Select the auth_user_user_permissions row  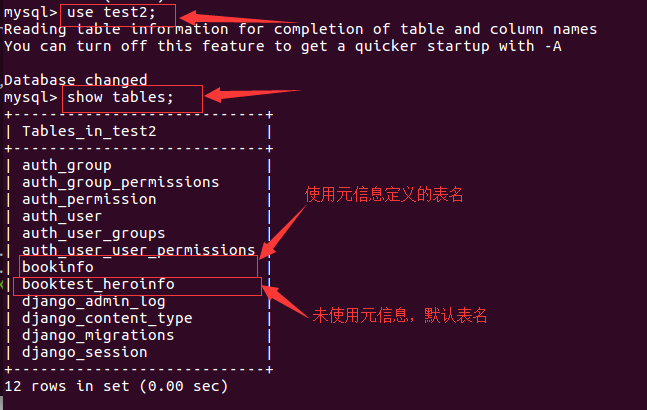coord(138,250)
